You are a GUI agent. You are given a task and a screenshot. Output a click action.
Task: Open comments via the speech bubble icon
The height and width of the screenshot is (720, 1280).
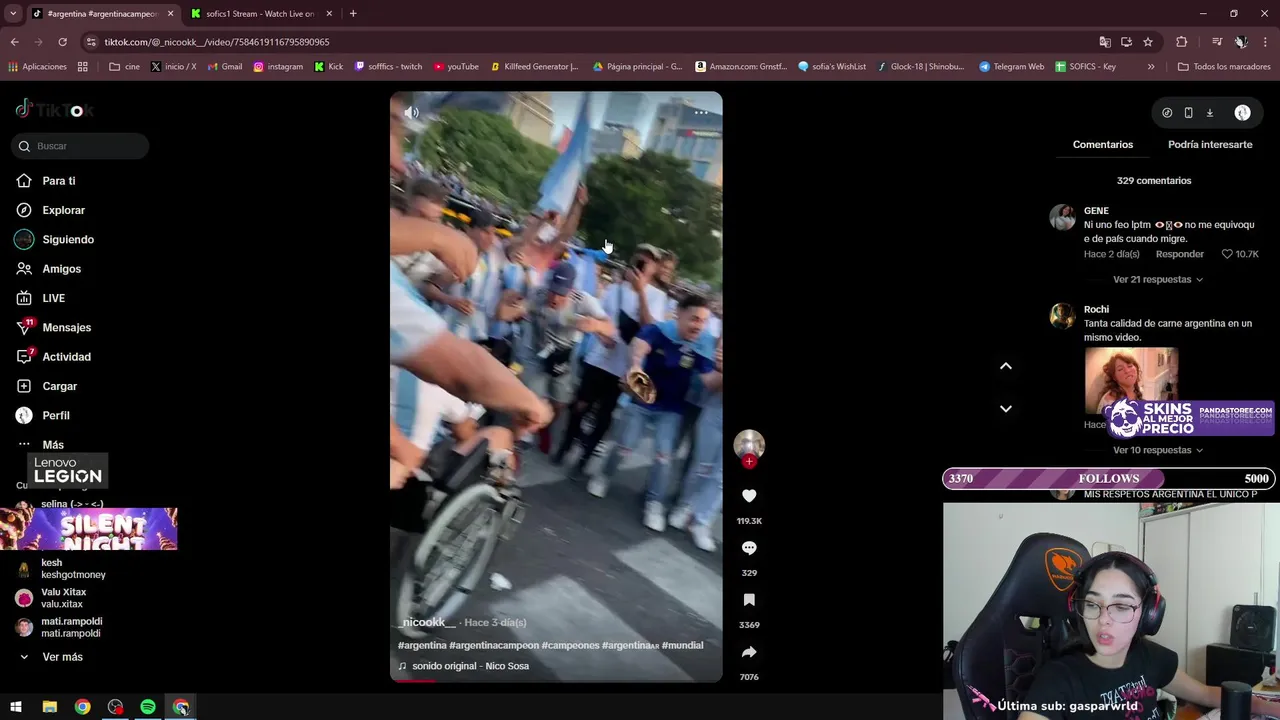pos(749,548)
